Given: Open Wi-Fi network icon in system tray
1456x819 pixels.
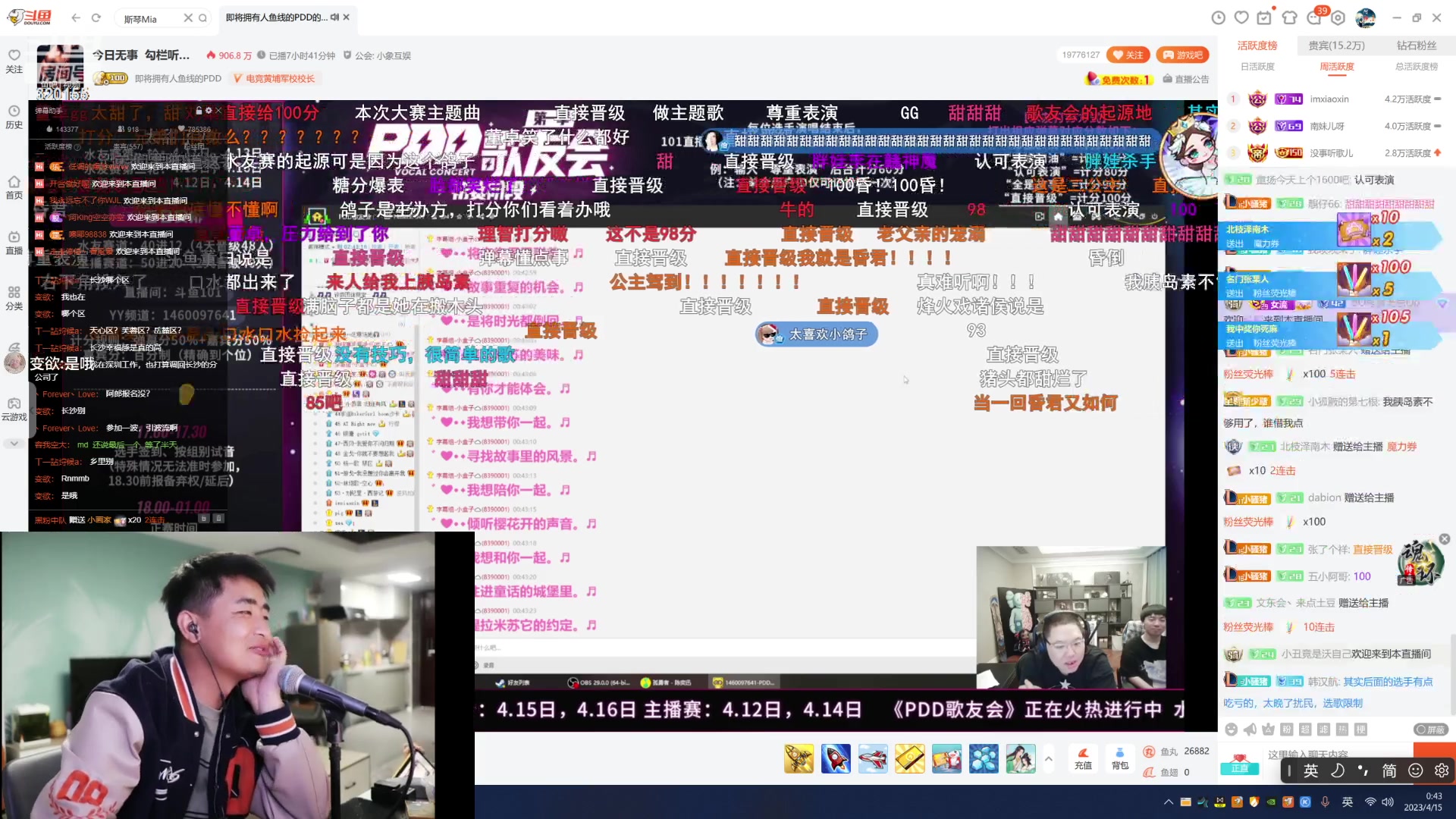Looking at the screenshot, I should pos(1370,802).
